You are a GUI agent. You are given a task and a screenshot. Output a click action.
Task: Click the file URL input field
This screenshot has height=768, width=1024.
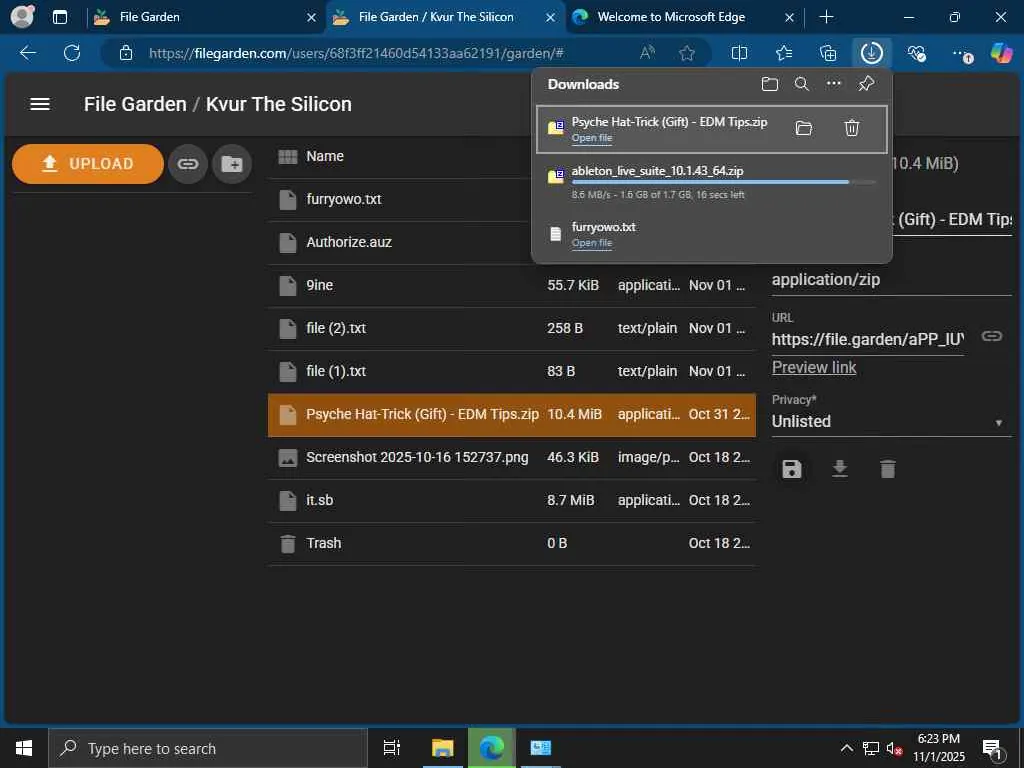868,340
